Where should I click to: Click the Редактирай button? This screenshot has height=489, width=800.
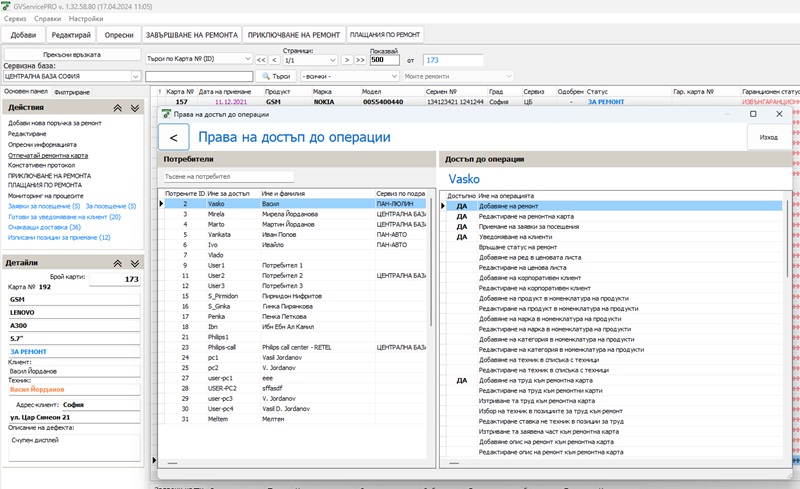(71, 35)
